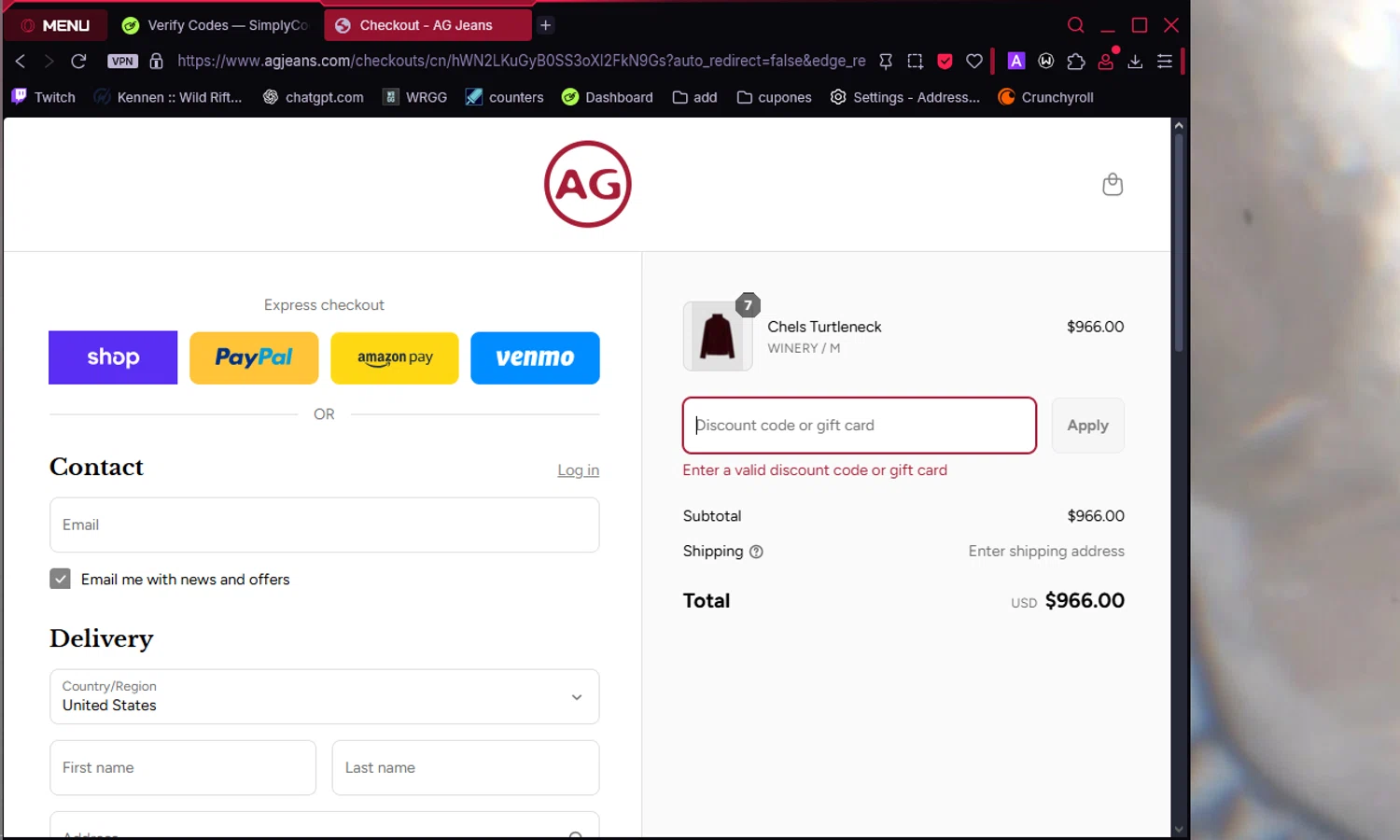
Task: Bookmark this page with the heart icon
Action: 974,61
